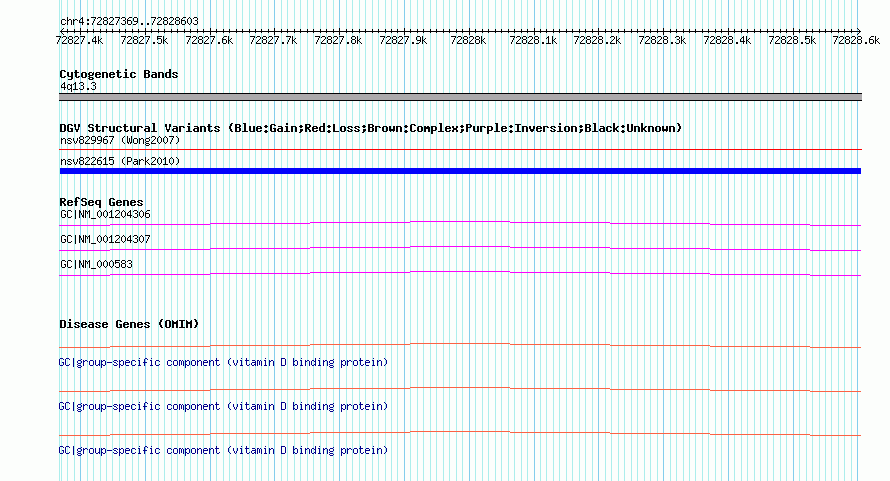Click the magenta line under GC|NM_000583
This screenshot has width=890, height=481.
[x=460, y=273]
